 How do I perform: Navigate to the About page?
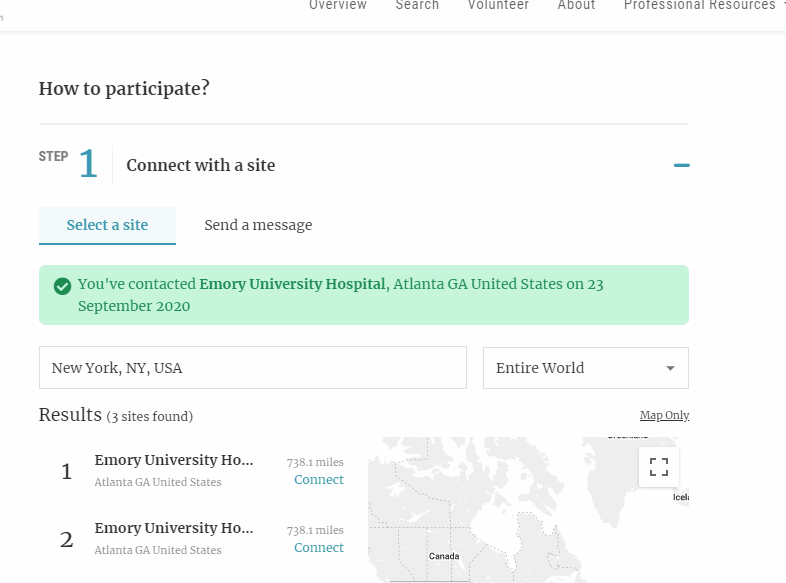tap(576, 6)
